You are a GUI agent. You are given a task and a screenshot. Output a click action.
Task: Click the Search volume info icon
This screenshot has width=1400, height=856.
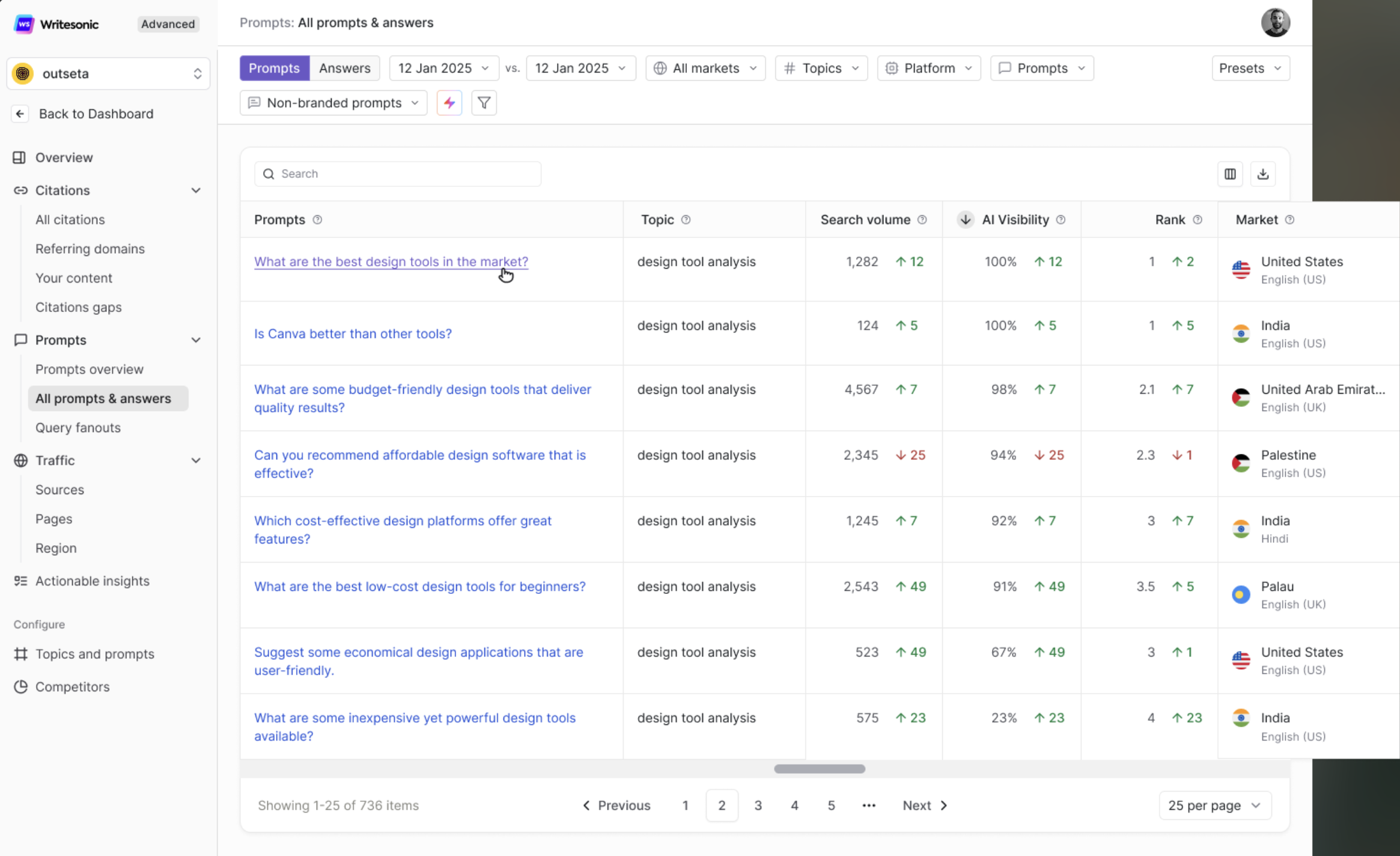(x=922, y=219)
